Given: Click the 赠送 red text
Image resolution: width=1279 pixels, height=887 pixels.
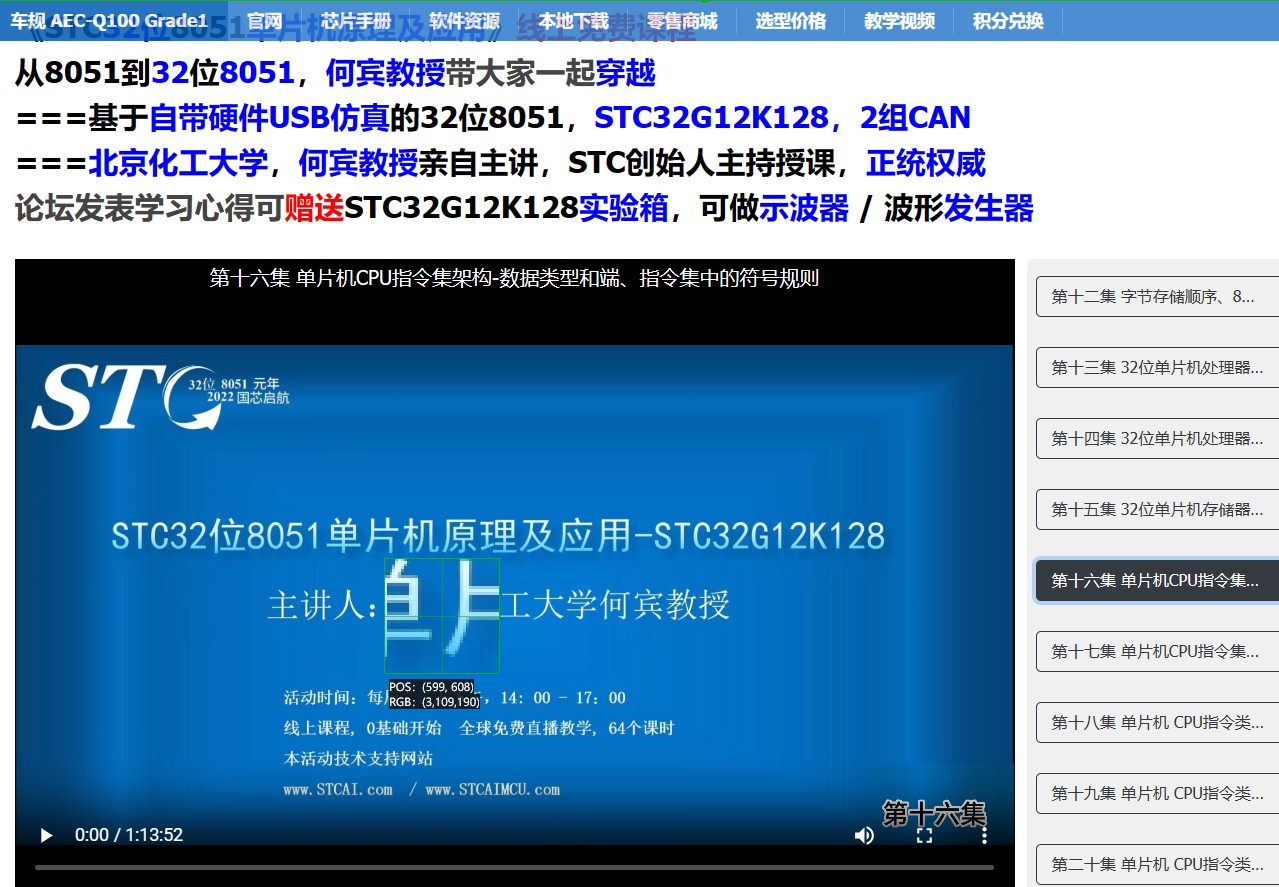Looking at the screenshot, I should pyautogui.click(x=314, y=208).
